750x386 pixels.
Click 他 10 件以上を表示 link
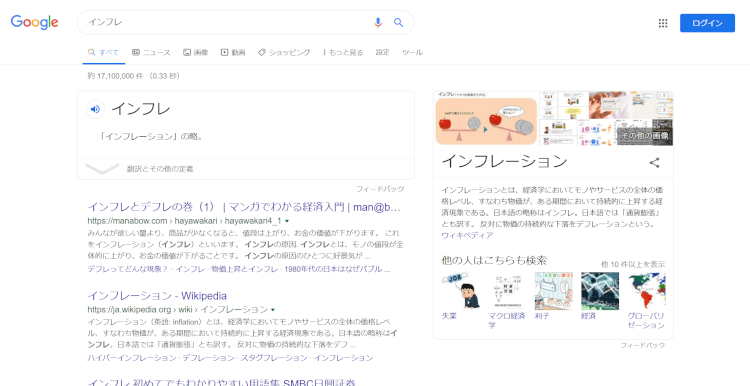coord(633,264)
